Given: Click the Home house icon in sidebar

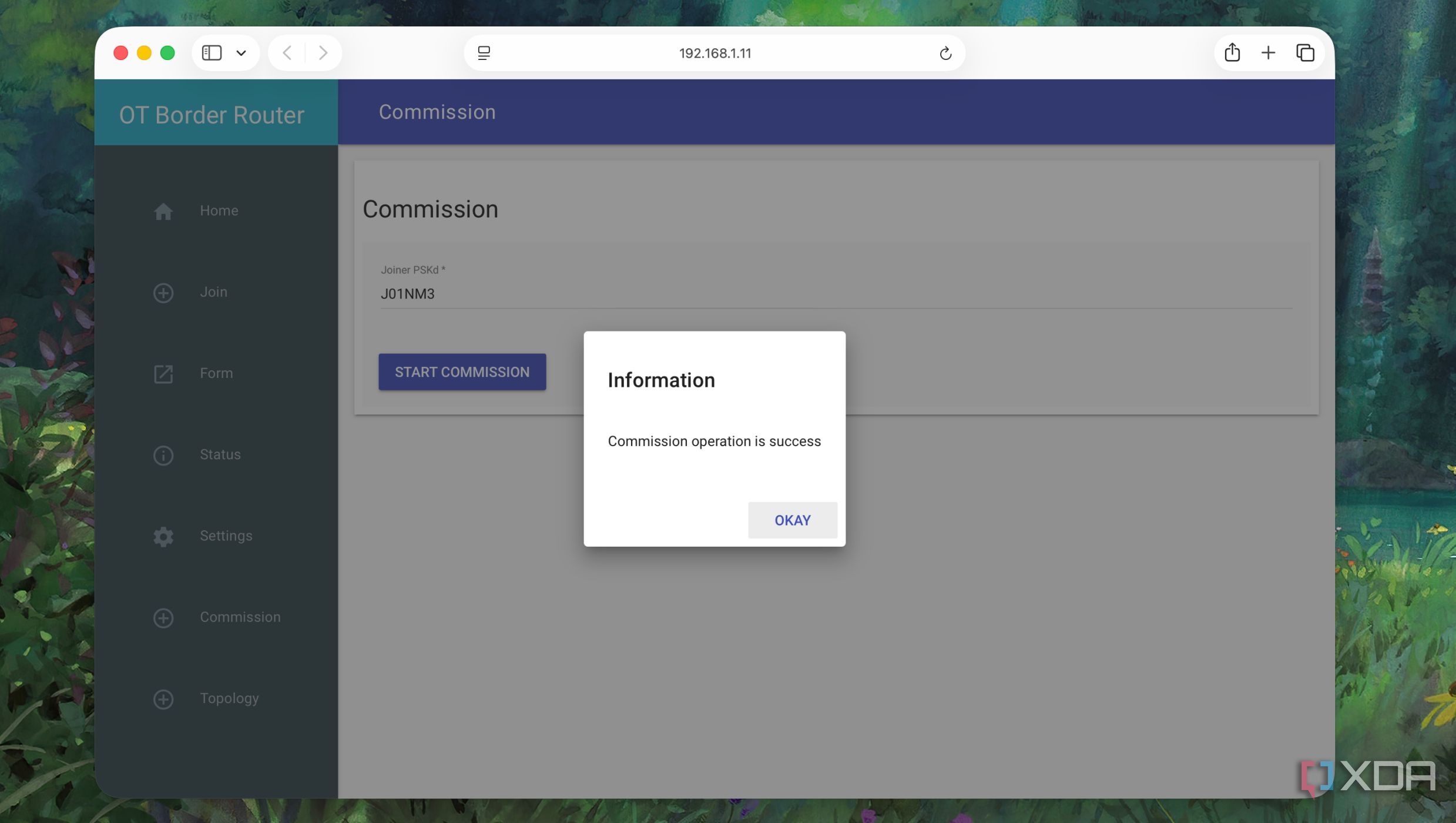Looking at the screenshot, I should click(x=163, y=211).
